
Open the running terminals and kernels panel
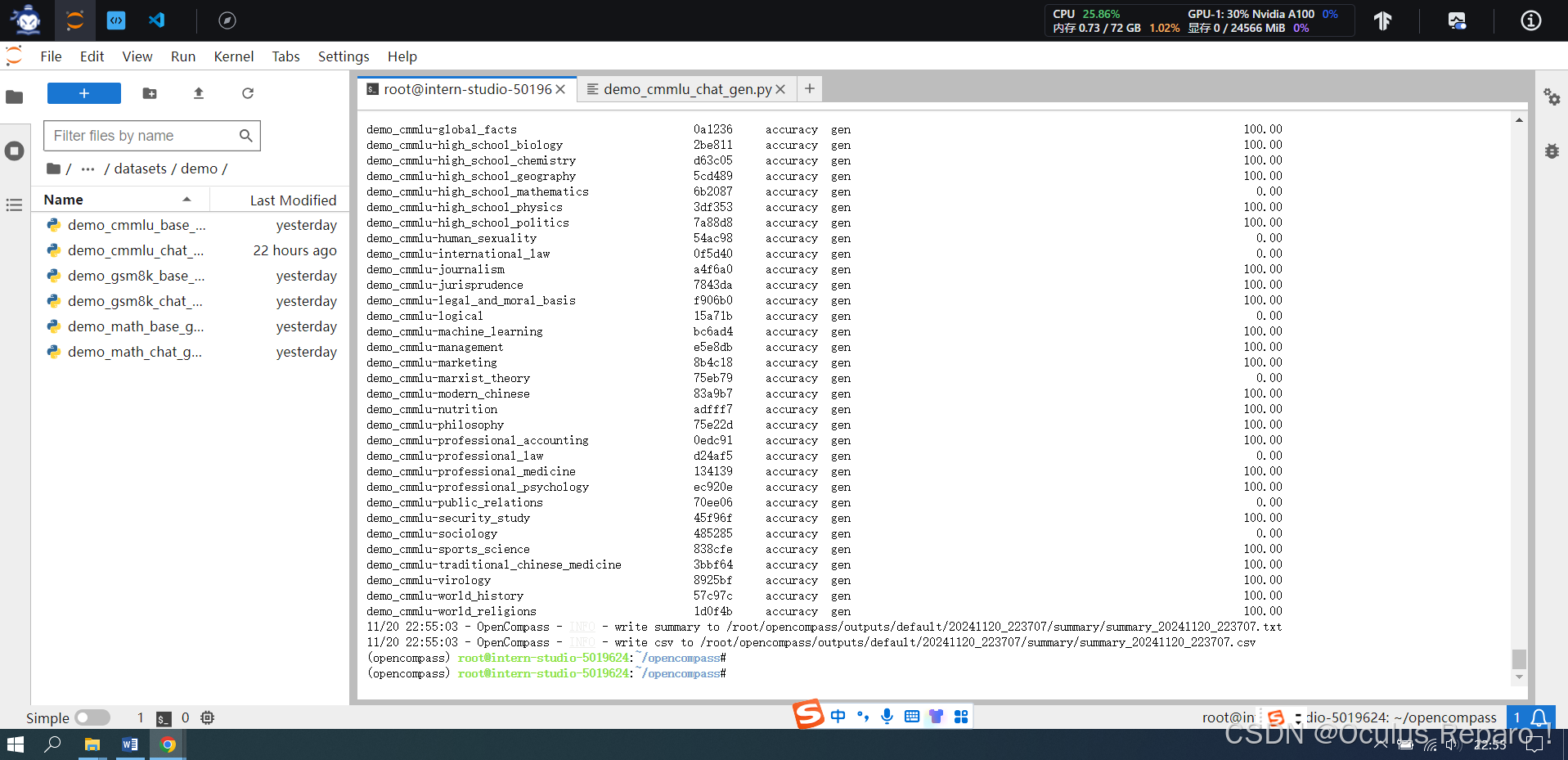13,151
